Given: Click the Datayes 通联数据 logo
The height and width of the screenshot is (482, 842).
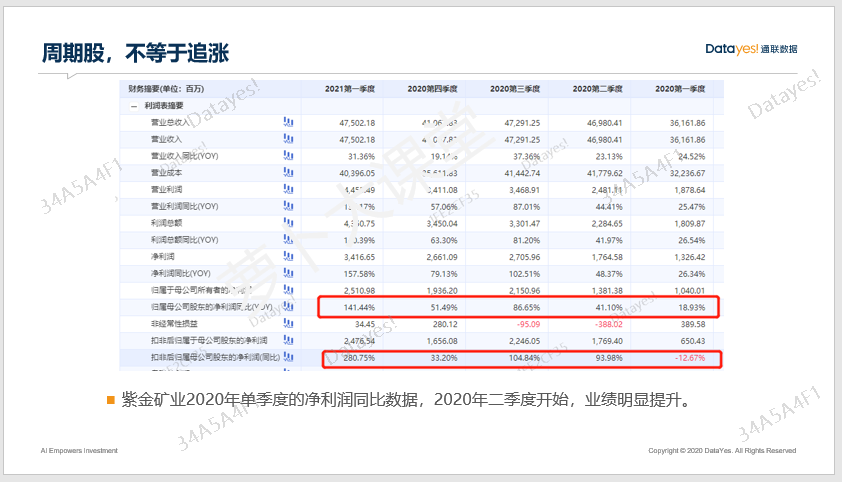Looking at the screenshot, I should (750, 49).
